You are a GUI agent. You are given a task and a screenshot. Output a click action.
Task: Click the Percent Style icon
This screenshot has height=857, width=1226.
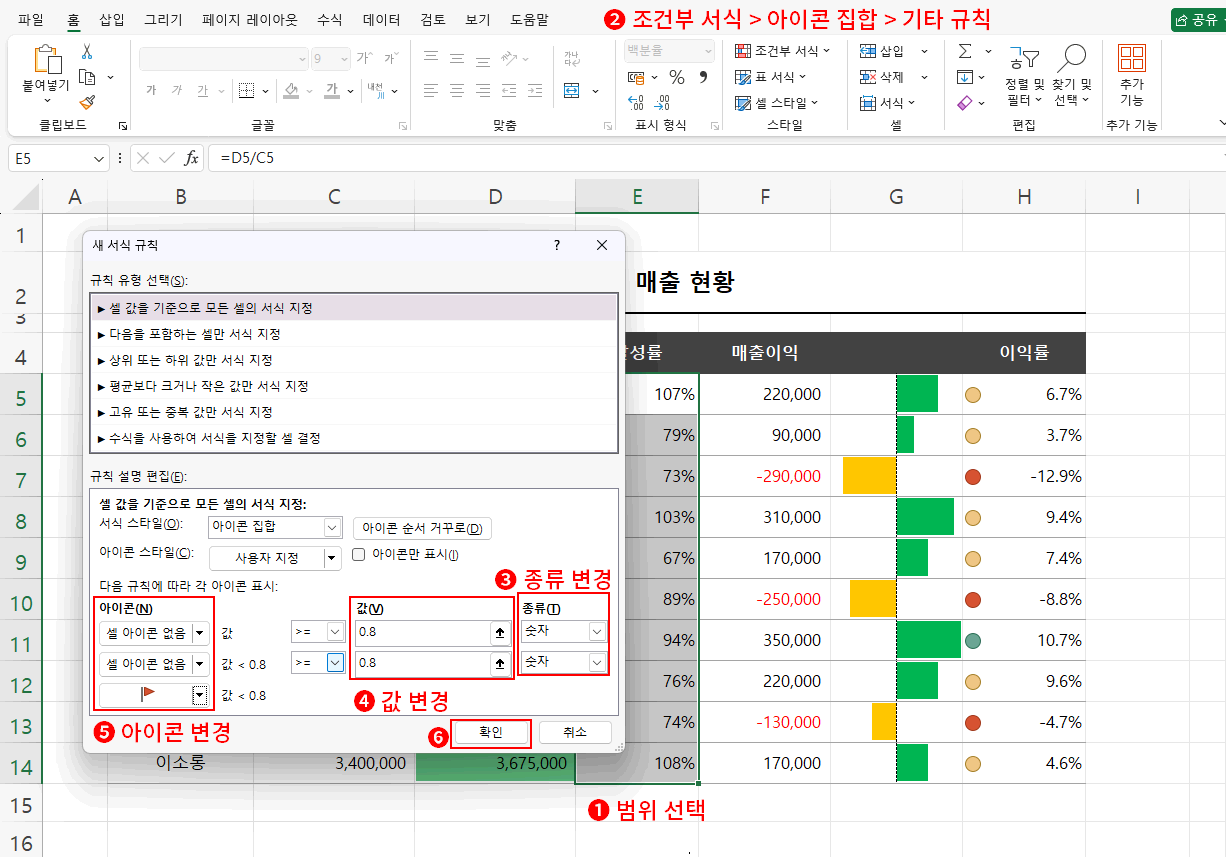(x=677, y=77)
